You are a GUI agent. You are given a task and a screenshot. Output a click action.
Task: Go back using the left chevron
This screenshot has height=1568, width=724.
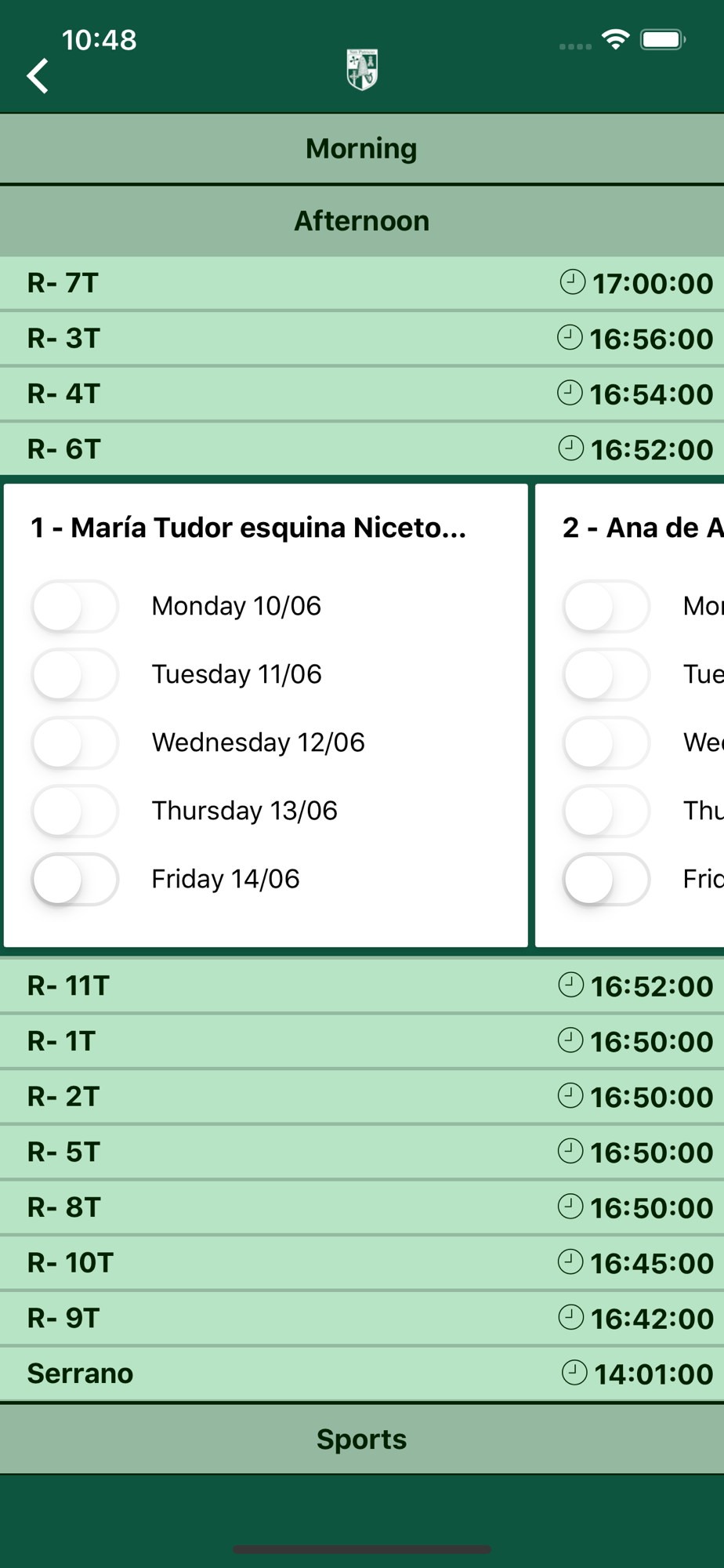tap(38, 76)
